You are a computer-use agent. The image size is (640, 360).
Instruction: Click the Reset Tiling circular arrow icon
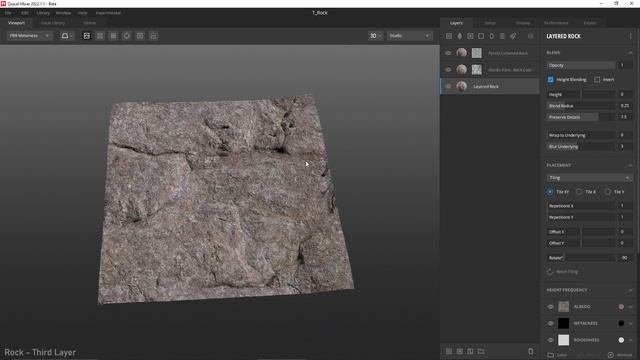click(550, 272)
